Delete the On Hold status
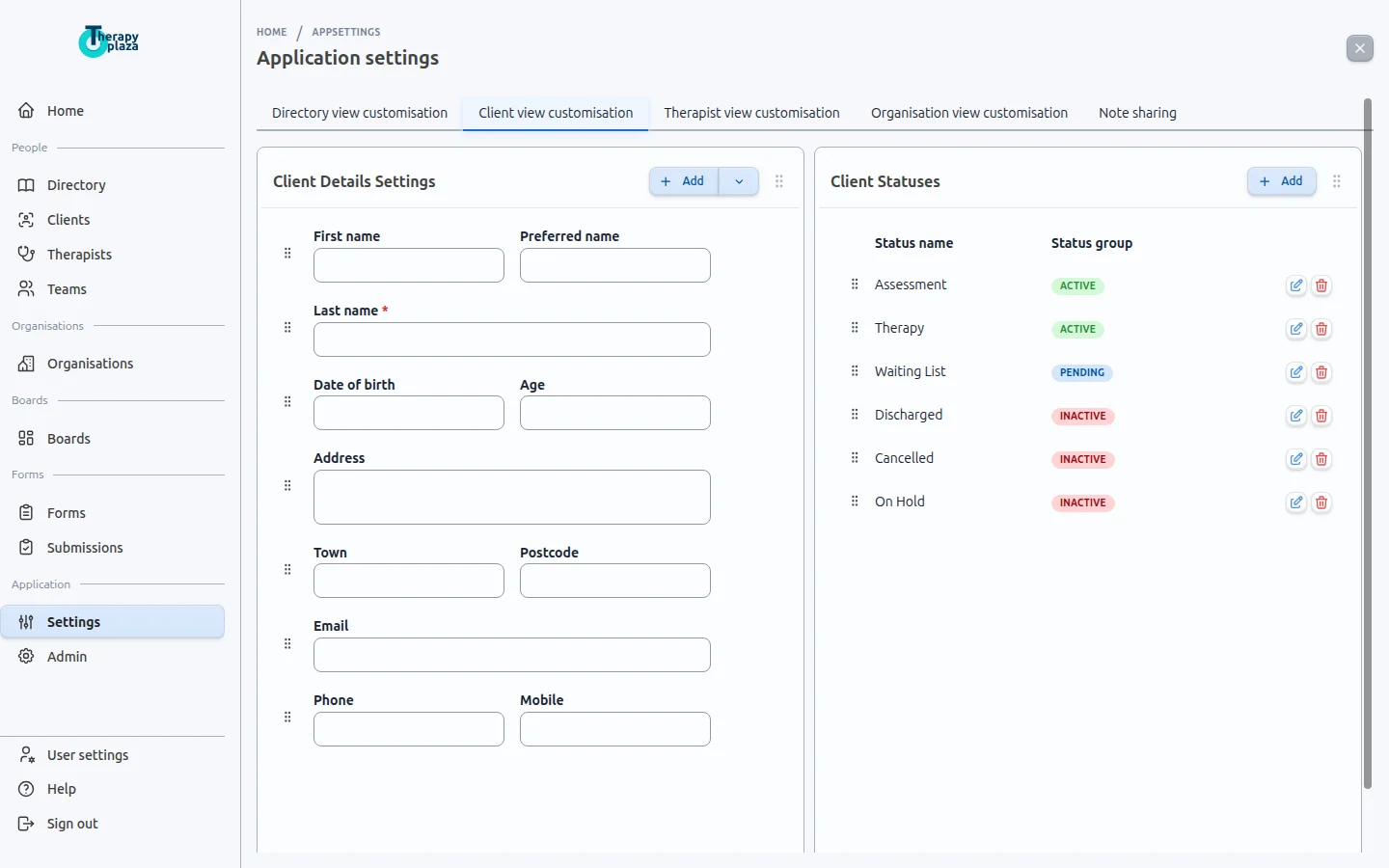This screenshot has width=1389, height=868. [1321, 502]
